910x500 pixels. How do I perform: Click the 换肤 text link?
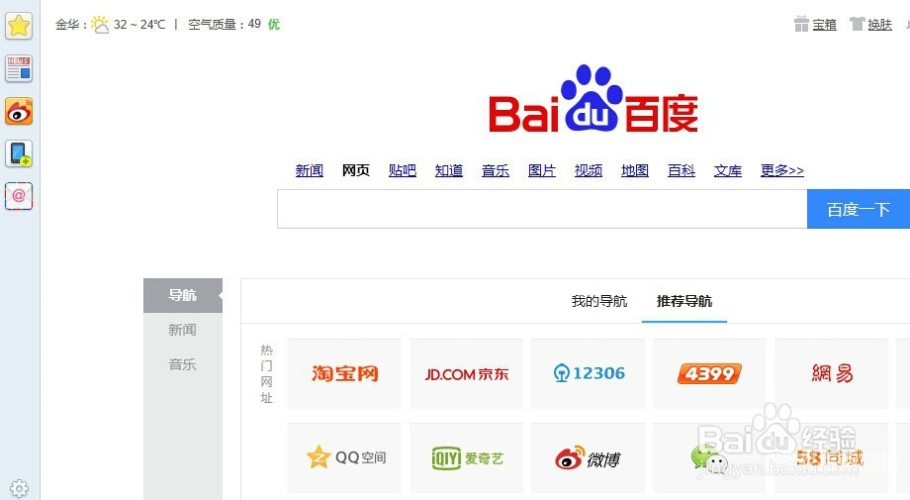[880, 24]
